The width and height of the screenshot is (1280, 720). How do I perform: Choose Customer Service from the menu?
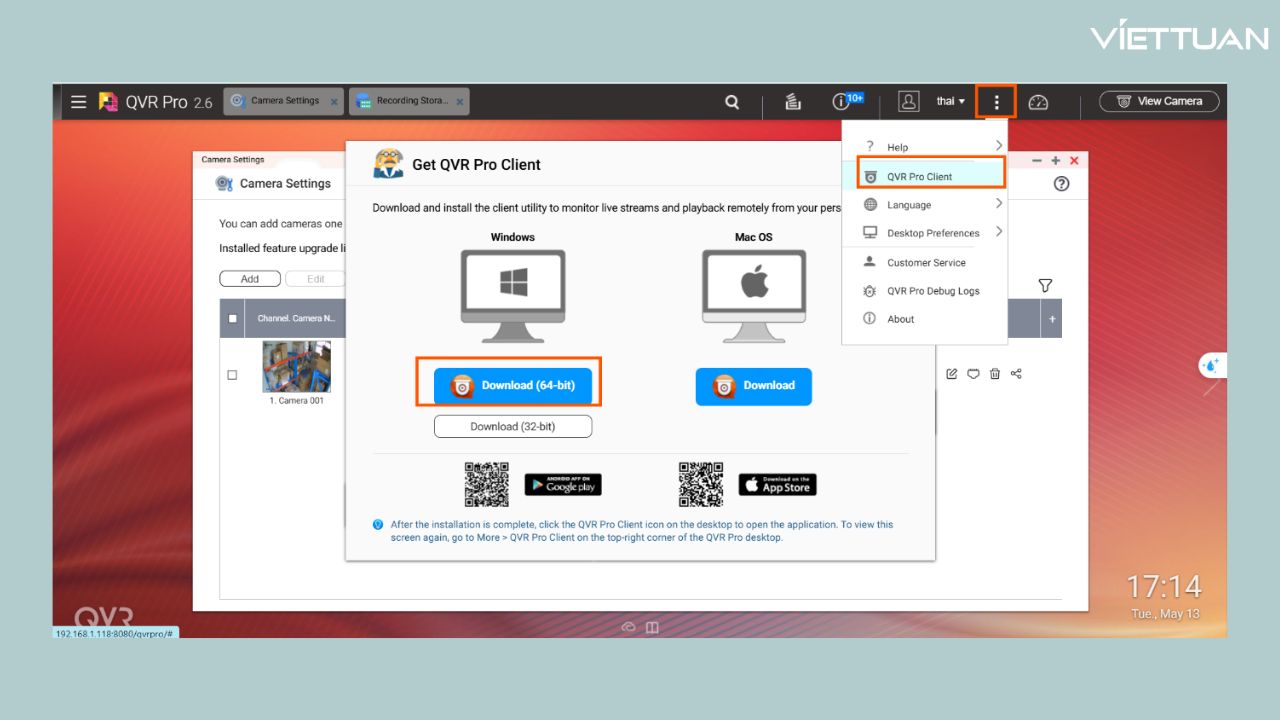click(x=924, y=262)
